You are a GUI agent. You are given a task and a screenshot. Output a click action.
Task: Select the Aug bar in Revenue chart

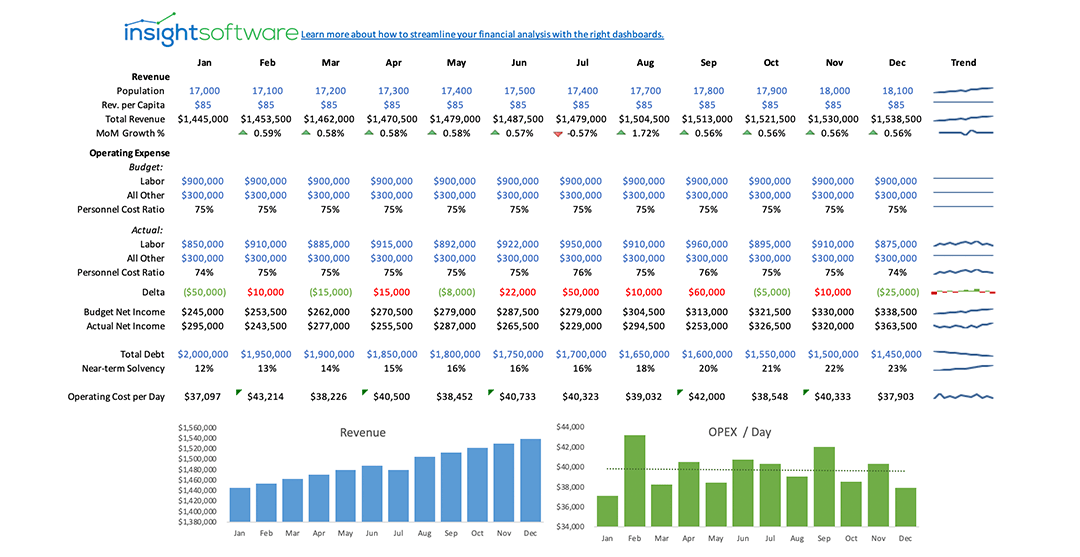coord(425,489)
